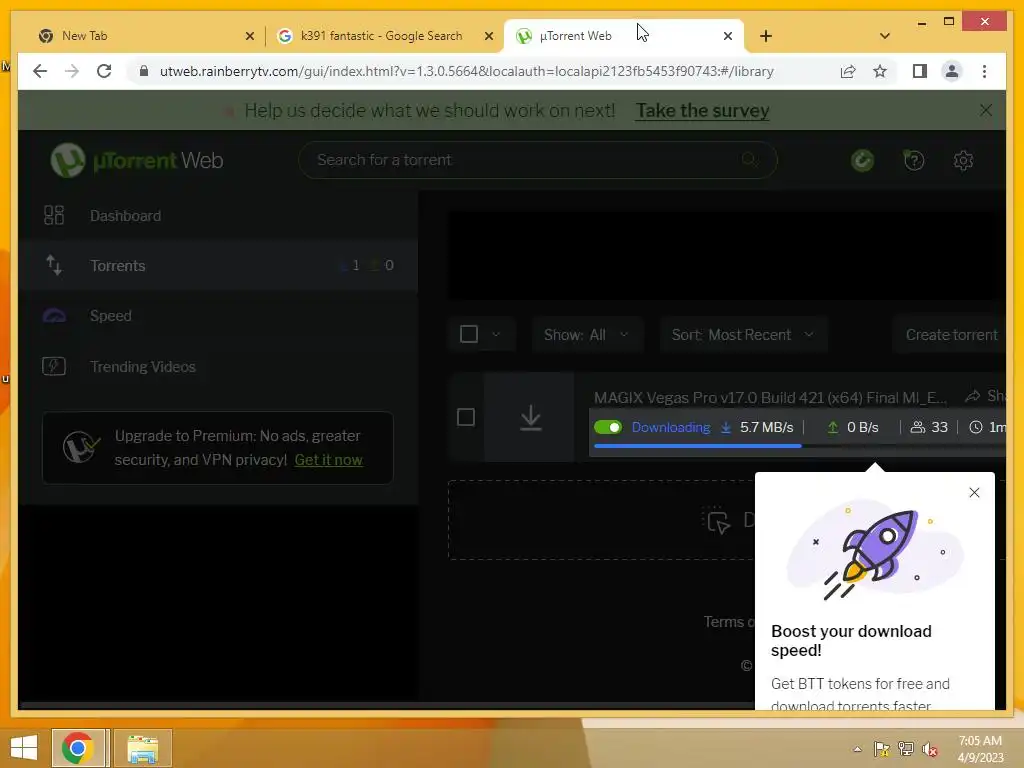Click the green circular status icon beside help
Image resolution: width=1024 pixels, height=768 pixels.
863,160
